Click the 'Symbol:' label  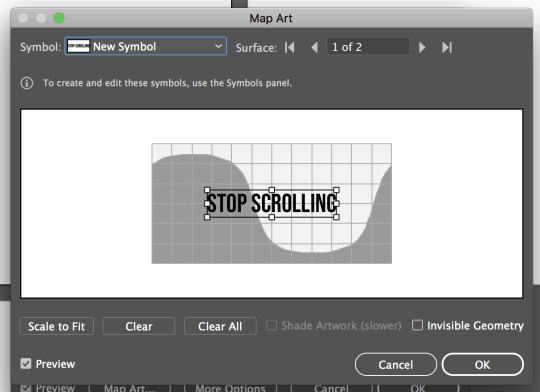coord(40,47)
